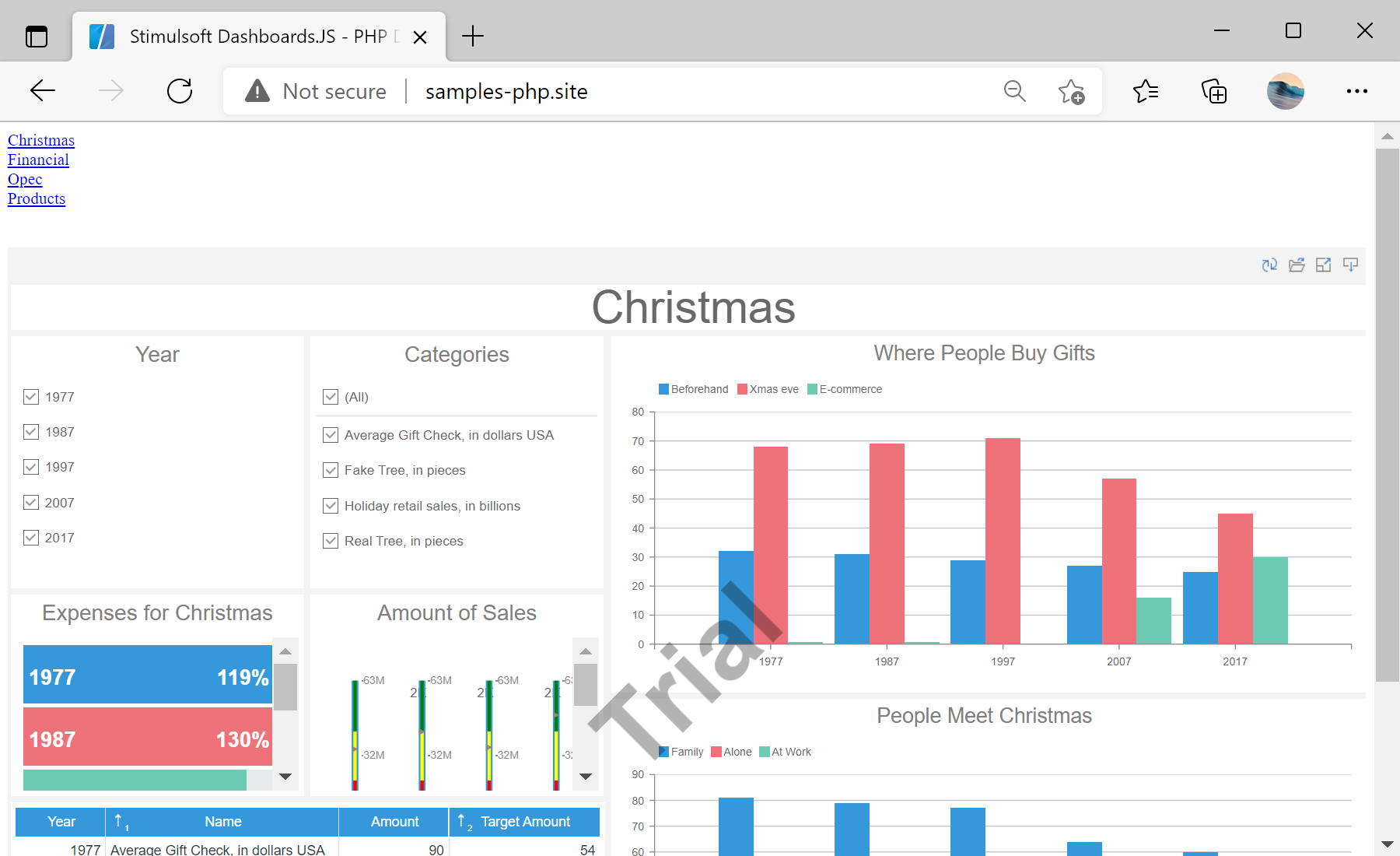The width and height of the screenshot is (1400, 856).
Task: Toggle the Fake Tree, in pieces checkbox
Action: point(331,470)
